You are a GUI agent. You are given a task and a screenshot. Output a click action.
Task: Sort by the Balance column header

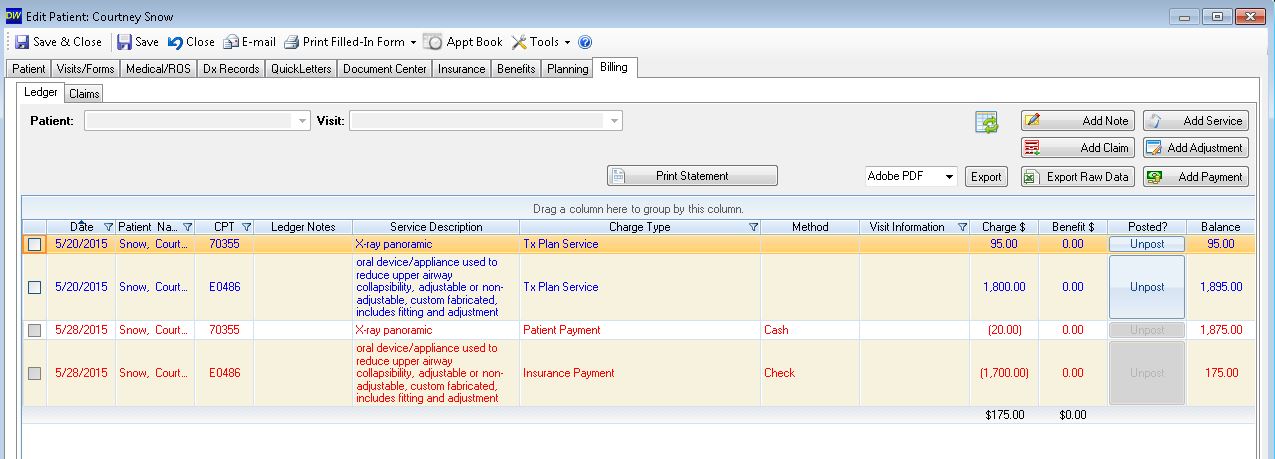click(1220, 227)
